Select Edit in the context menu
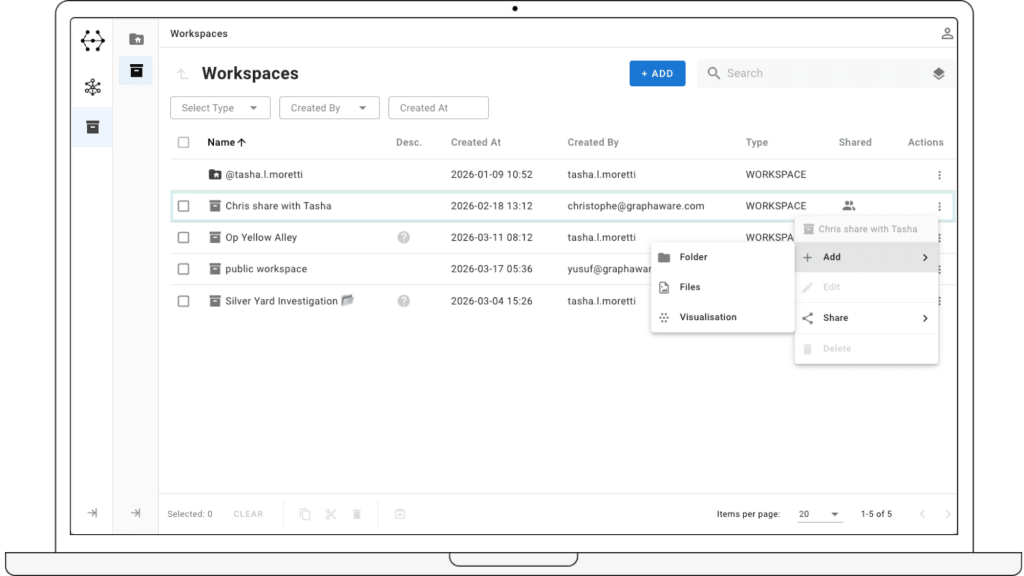This screenshot has height=576, width=1024. [x=866, y=287]
